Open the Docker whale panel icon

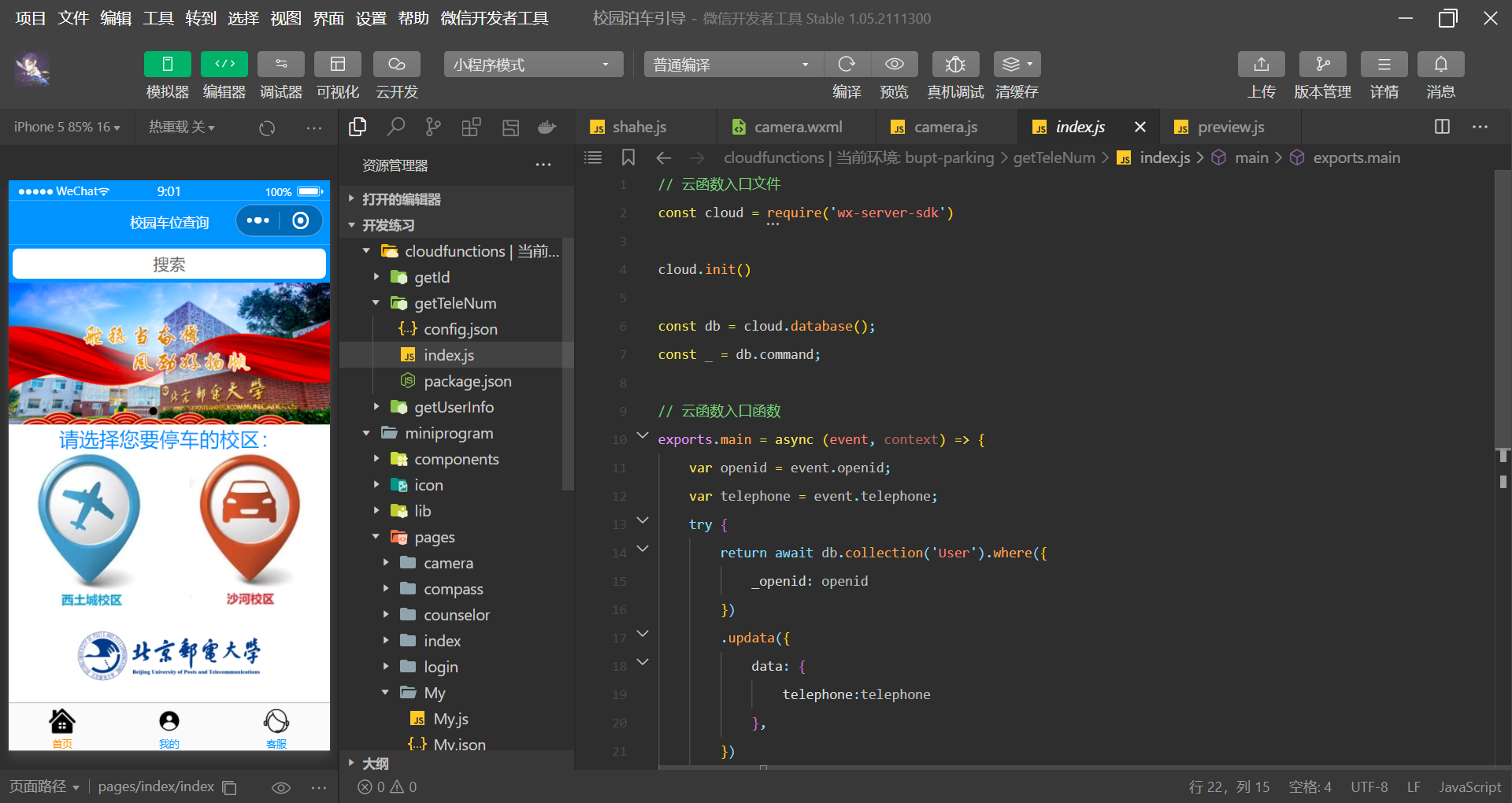(x=547, y=127)
